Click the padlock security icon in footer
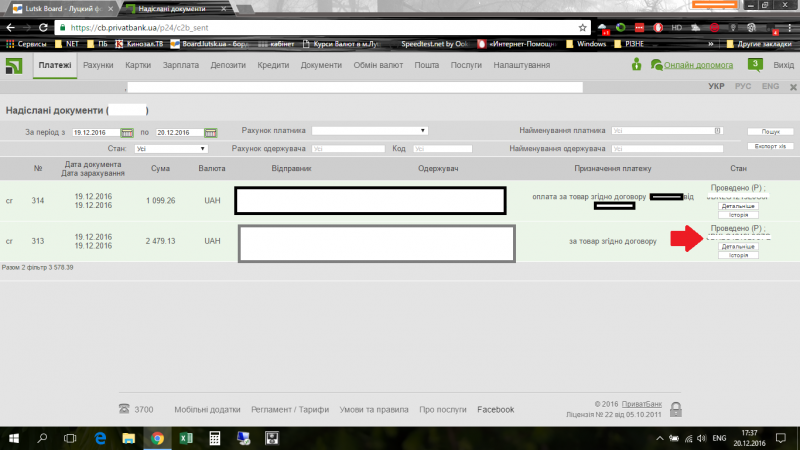 676,409
